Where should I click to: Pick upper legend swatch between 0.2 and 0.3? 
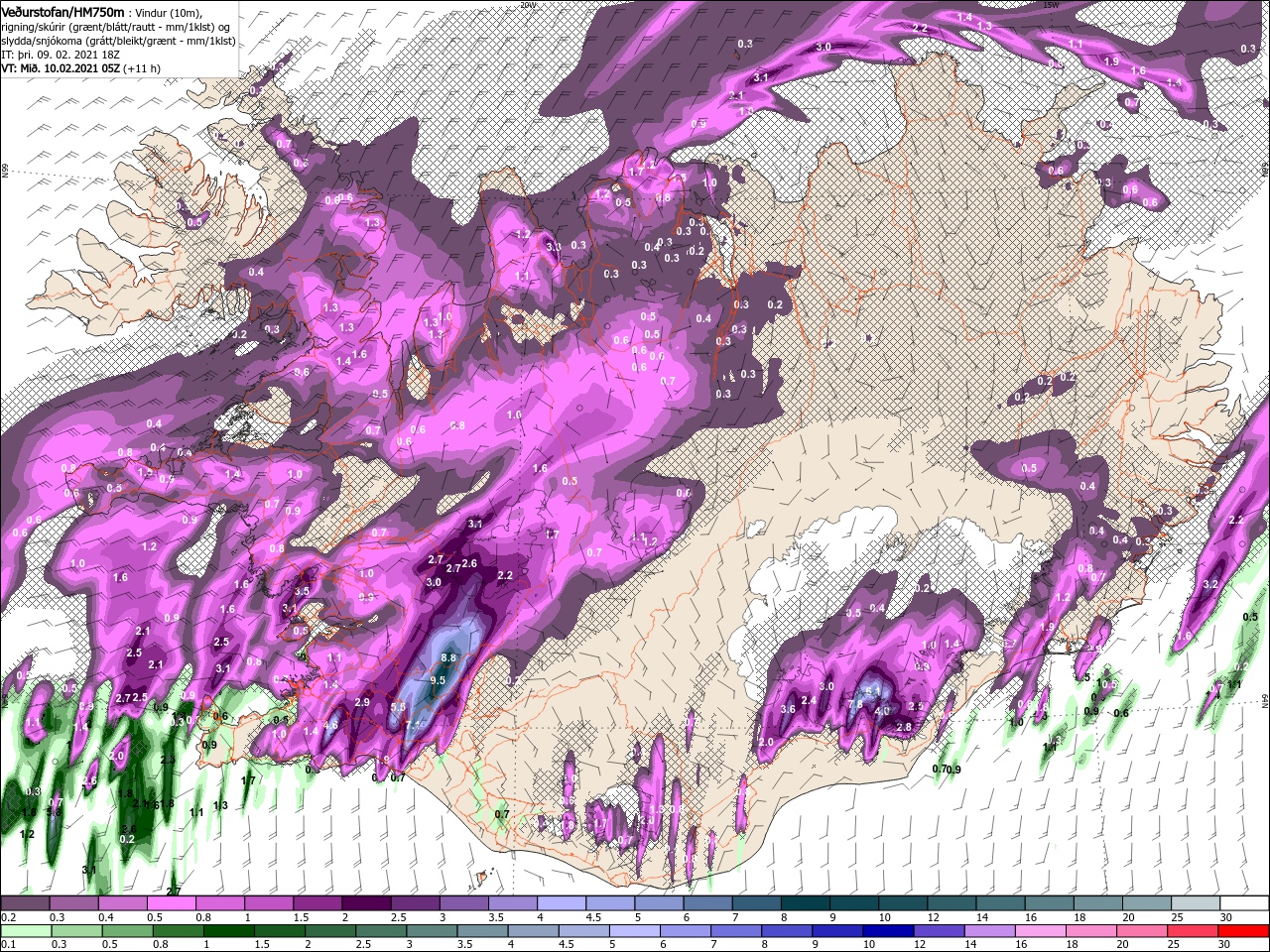click(25, 903)
